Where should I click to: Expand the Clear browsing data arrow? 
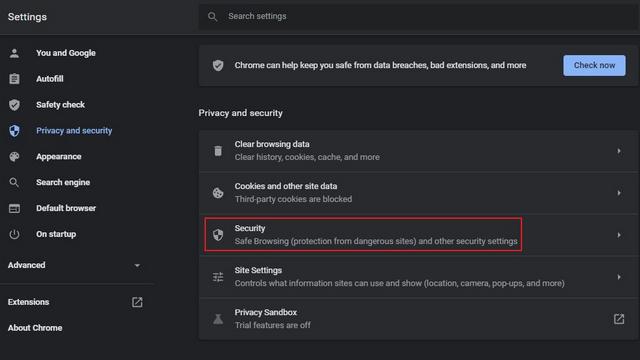pyautogui.click(x=619, y=151)
